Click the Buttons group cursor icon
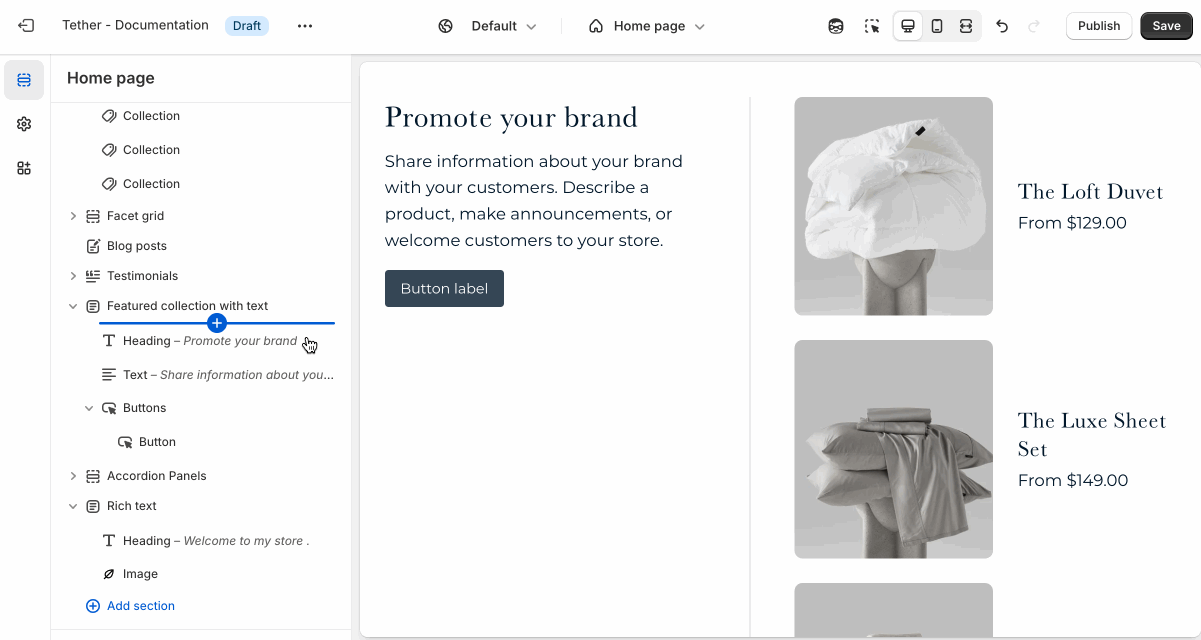The height and width of the screenshot is (640, 1201). [109, 408]
